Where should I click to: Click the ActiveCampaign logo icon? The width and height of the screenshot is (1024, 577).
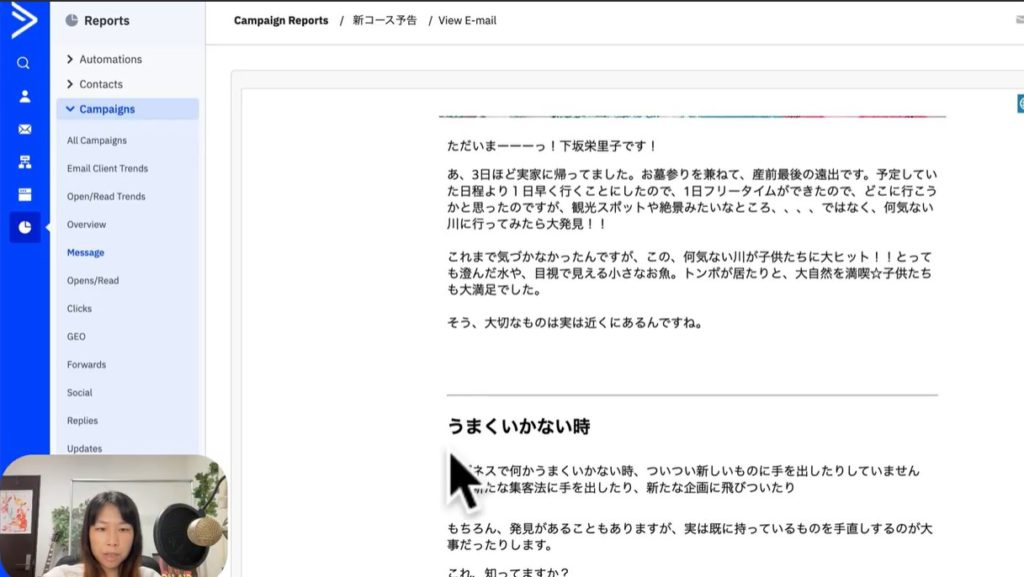point(24,21)
